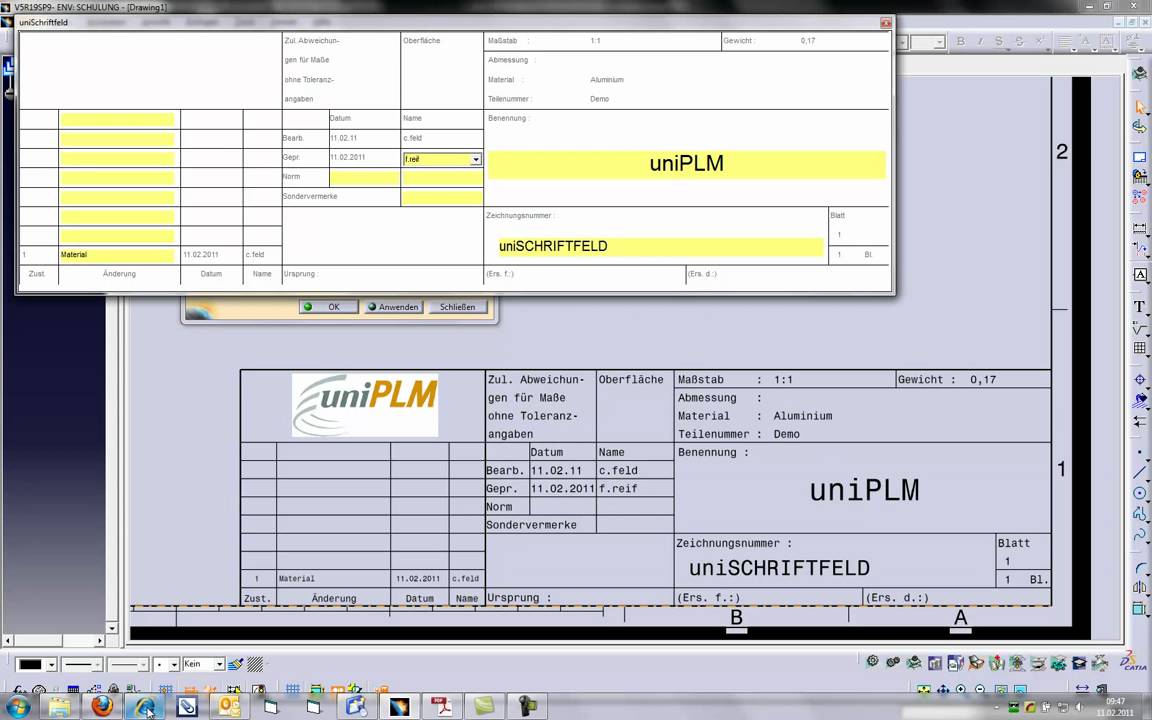Image resolution: width=1152 pixels, height=720 pixels.
Task: Open Internet Explorer from the taskbar
Action: [145, 706]
